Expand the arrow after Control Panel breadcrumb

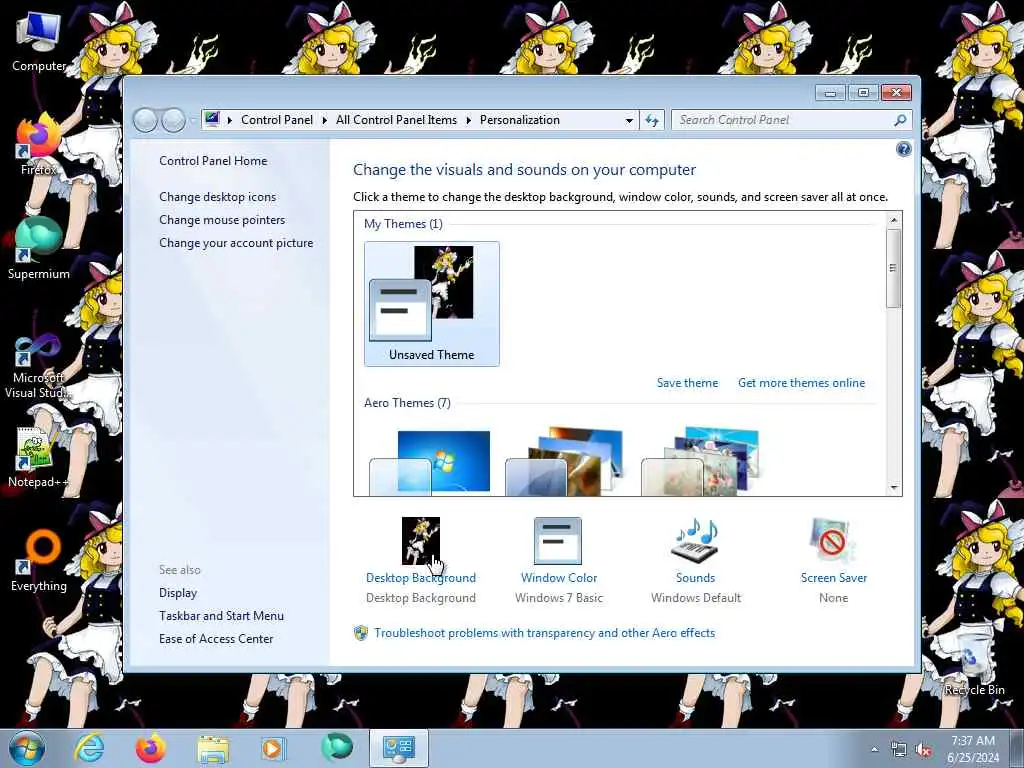coord(325,120)
